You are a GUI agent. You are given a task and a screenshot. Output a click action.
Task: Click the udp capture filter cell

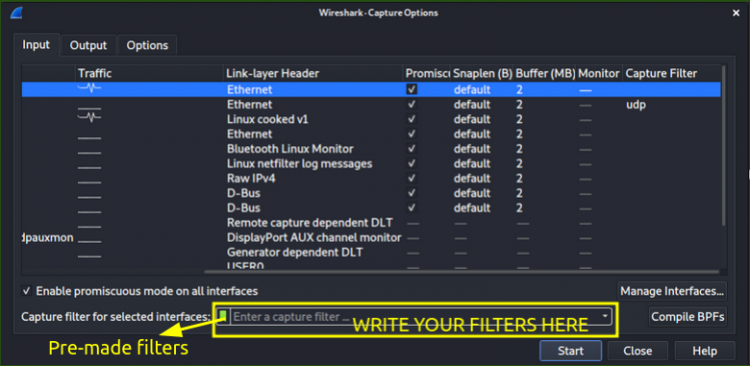(x=636, y=105)
